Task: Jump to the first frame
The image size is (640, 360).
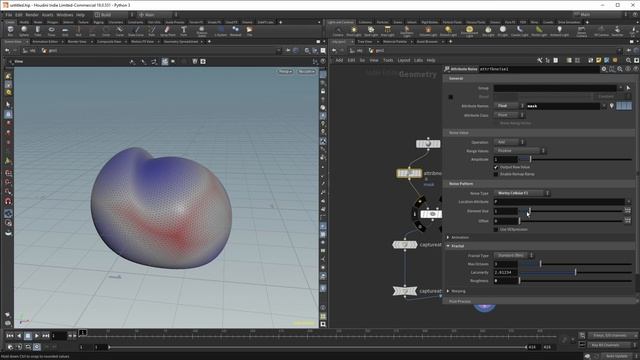Action: 10,336
